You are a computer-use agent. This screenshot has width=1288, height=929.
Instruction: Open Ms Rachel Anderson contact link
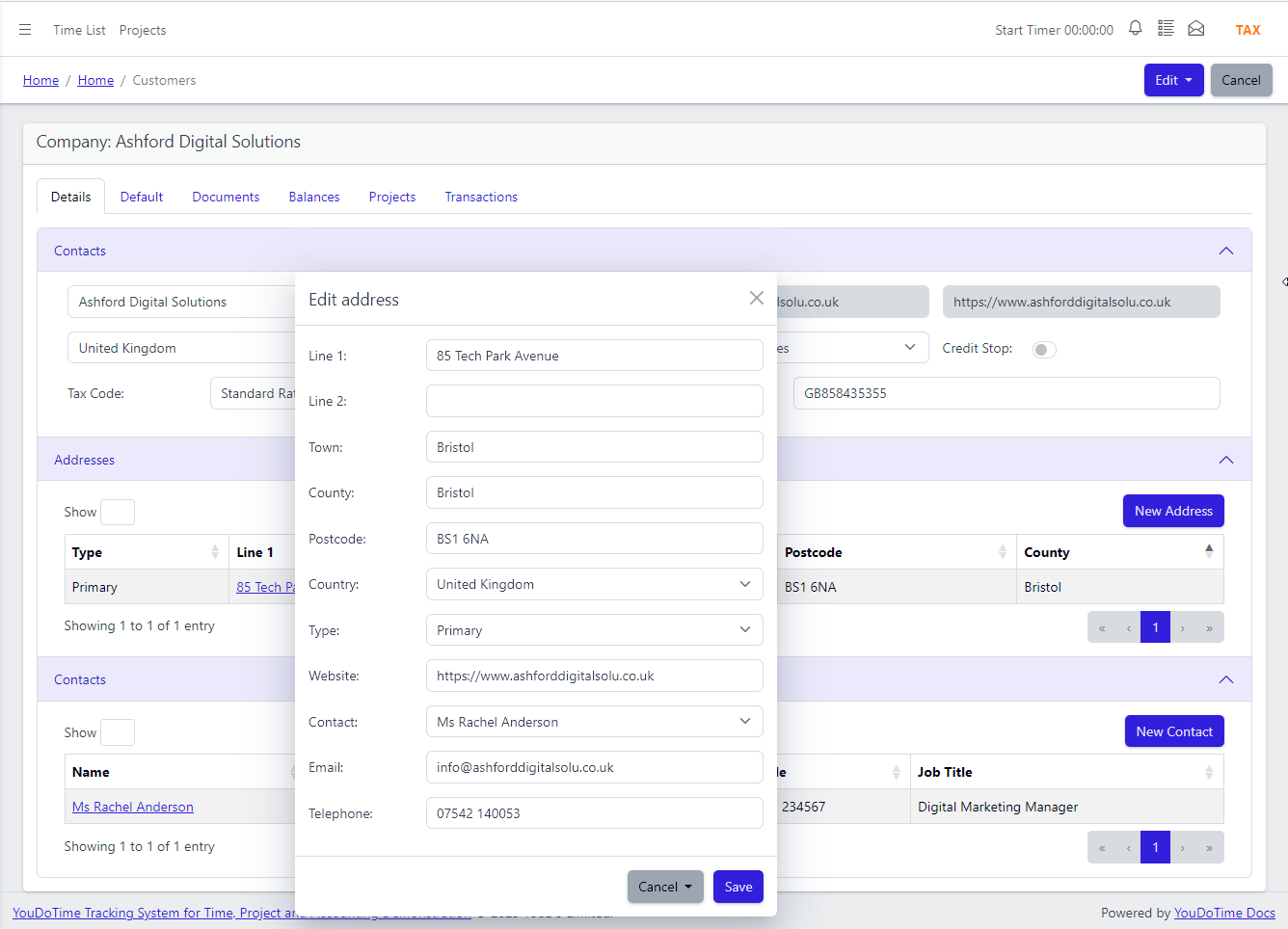tap(133, 807)
